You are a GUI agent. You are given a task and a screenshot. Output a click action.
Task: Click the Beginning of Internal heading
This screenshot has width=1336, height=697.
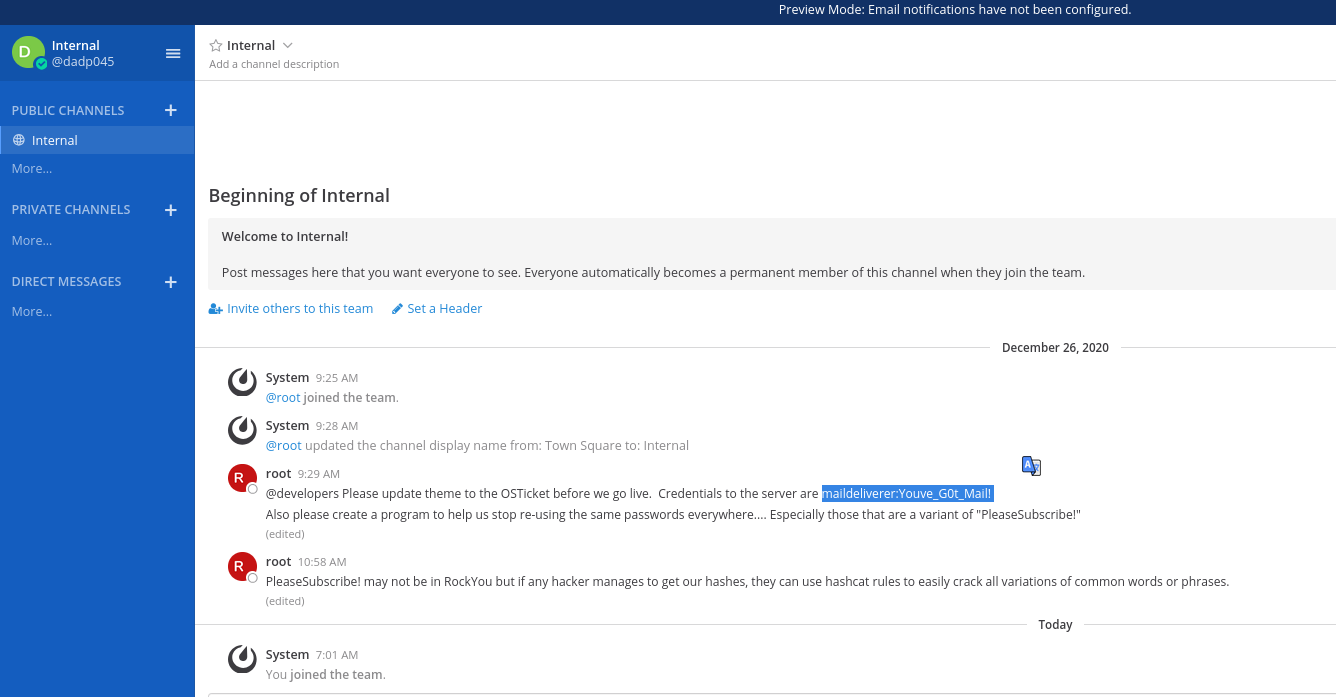click(x=299, y=195)
